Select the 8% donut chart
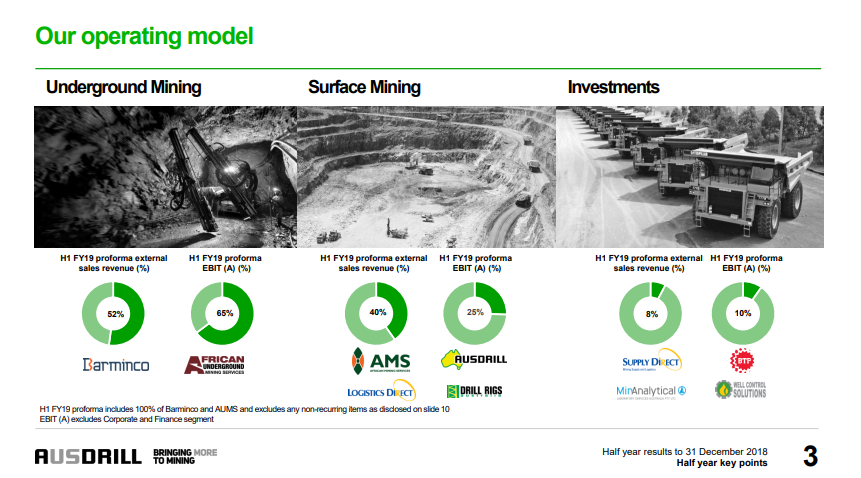The image size is (861, 478). [651, 313]
